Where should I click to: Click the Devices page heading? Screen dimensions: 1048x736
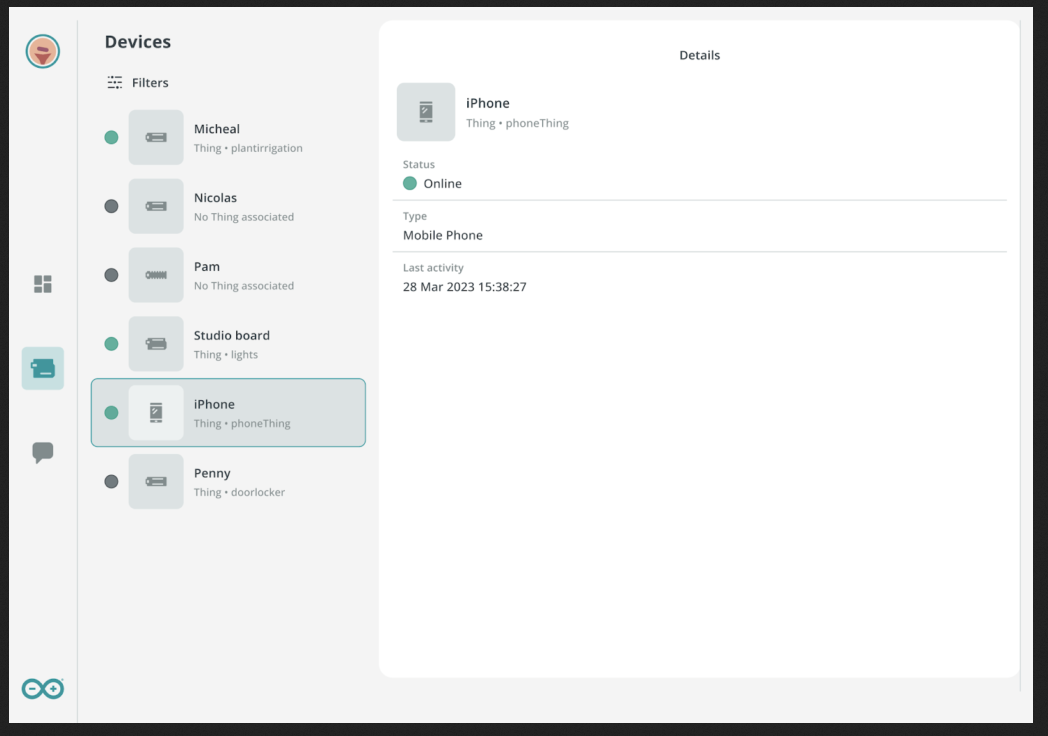(138, 41)
